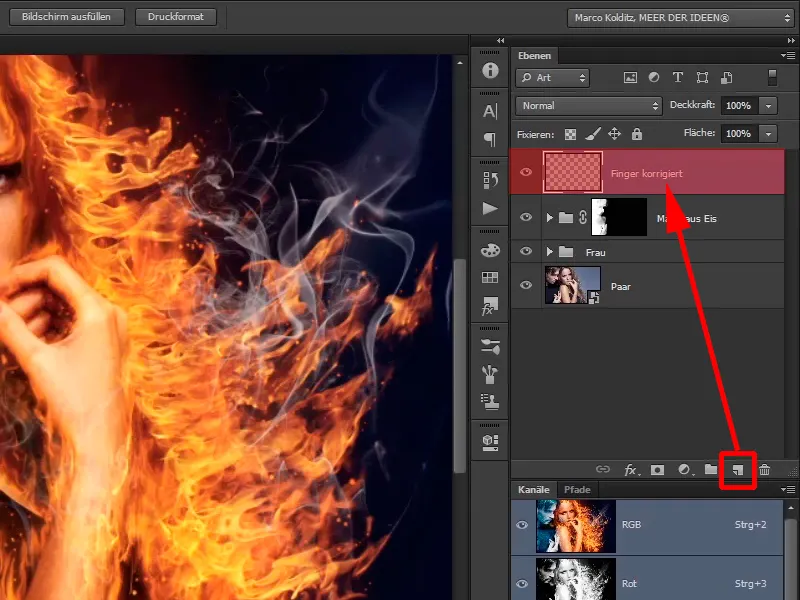The image size is (800, 600).
Task: Click Bildschirm ausfüllen button
Action: point(66,16)
